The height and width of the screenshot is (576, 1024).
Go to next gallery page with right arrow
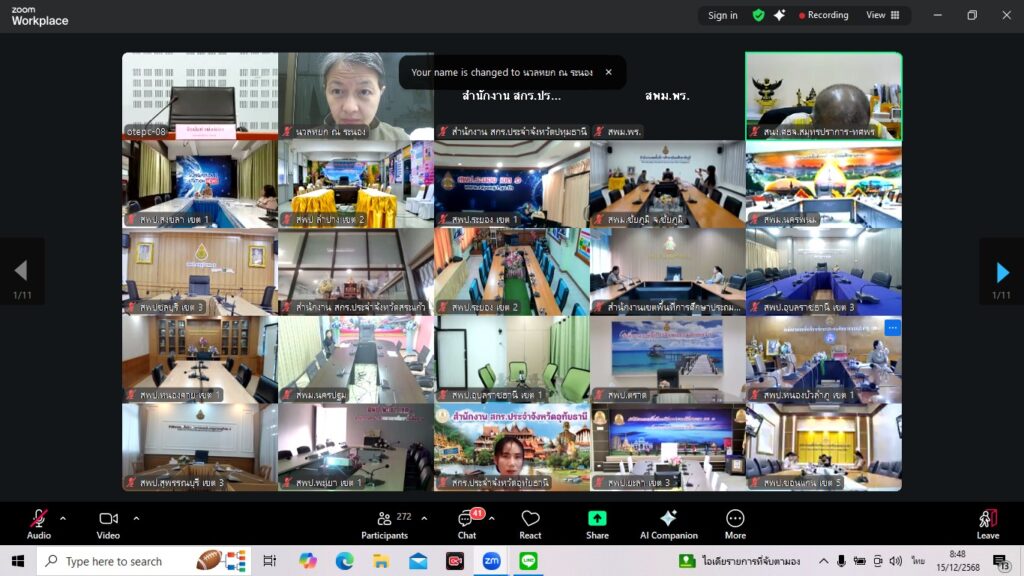1002,271
